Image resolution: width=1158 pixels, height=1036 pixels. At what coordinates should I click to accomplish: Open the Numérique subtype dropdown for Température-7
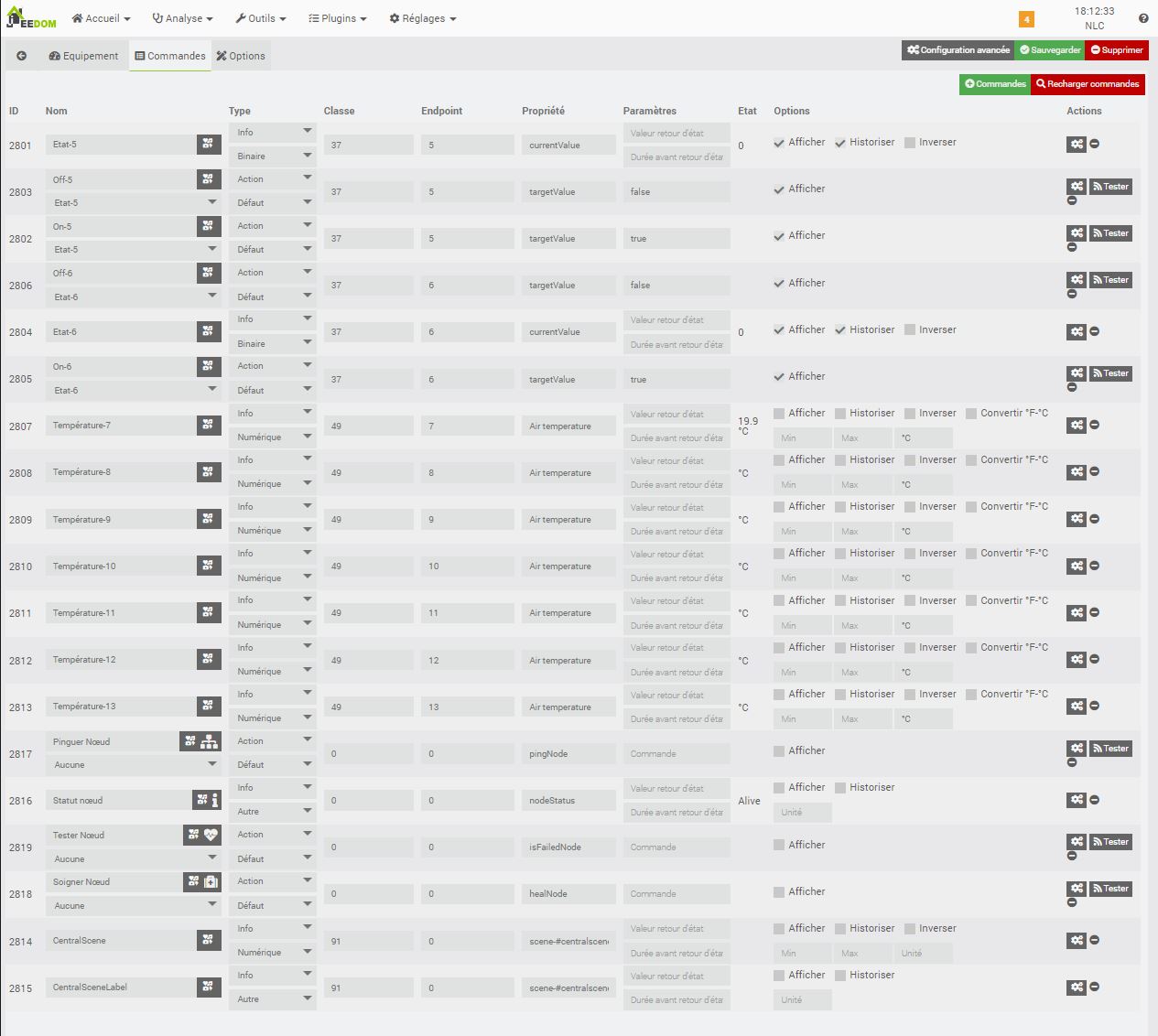273,437
